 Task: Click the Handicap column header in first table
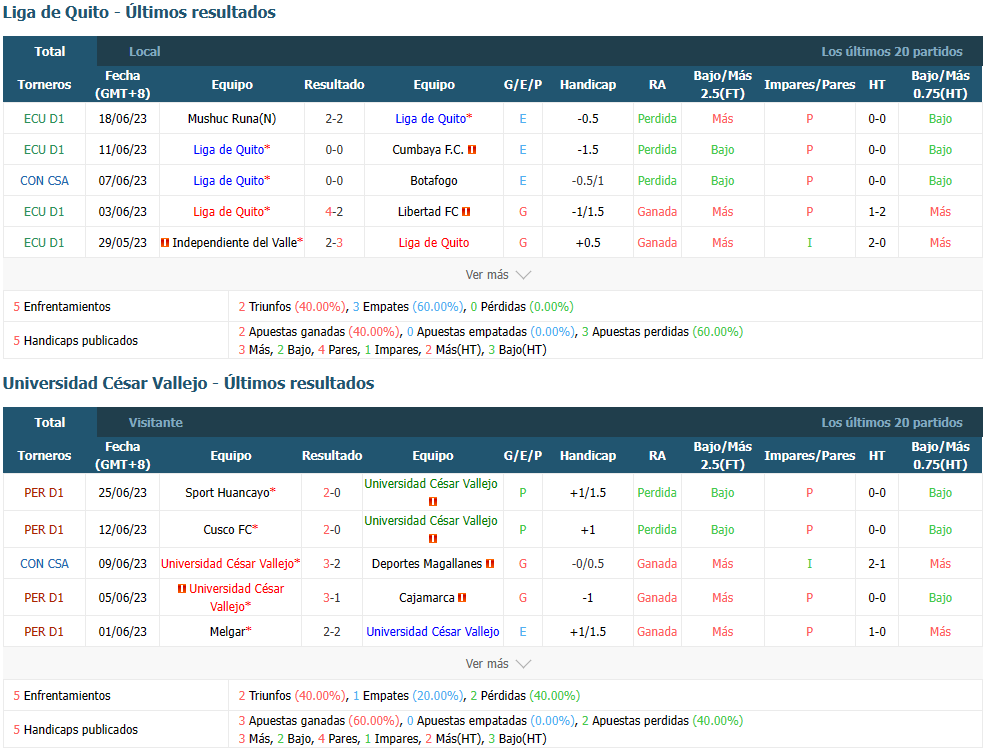coord(588,85)
